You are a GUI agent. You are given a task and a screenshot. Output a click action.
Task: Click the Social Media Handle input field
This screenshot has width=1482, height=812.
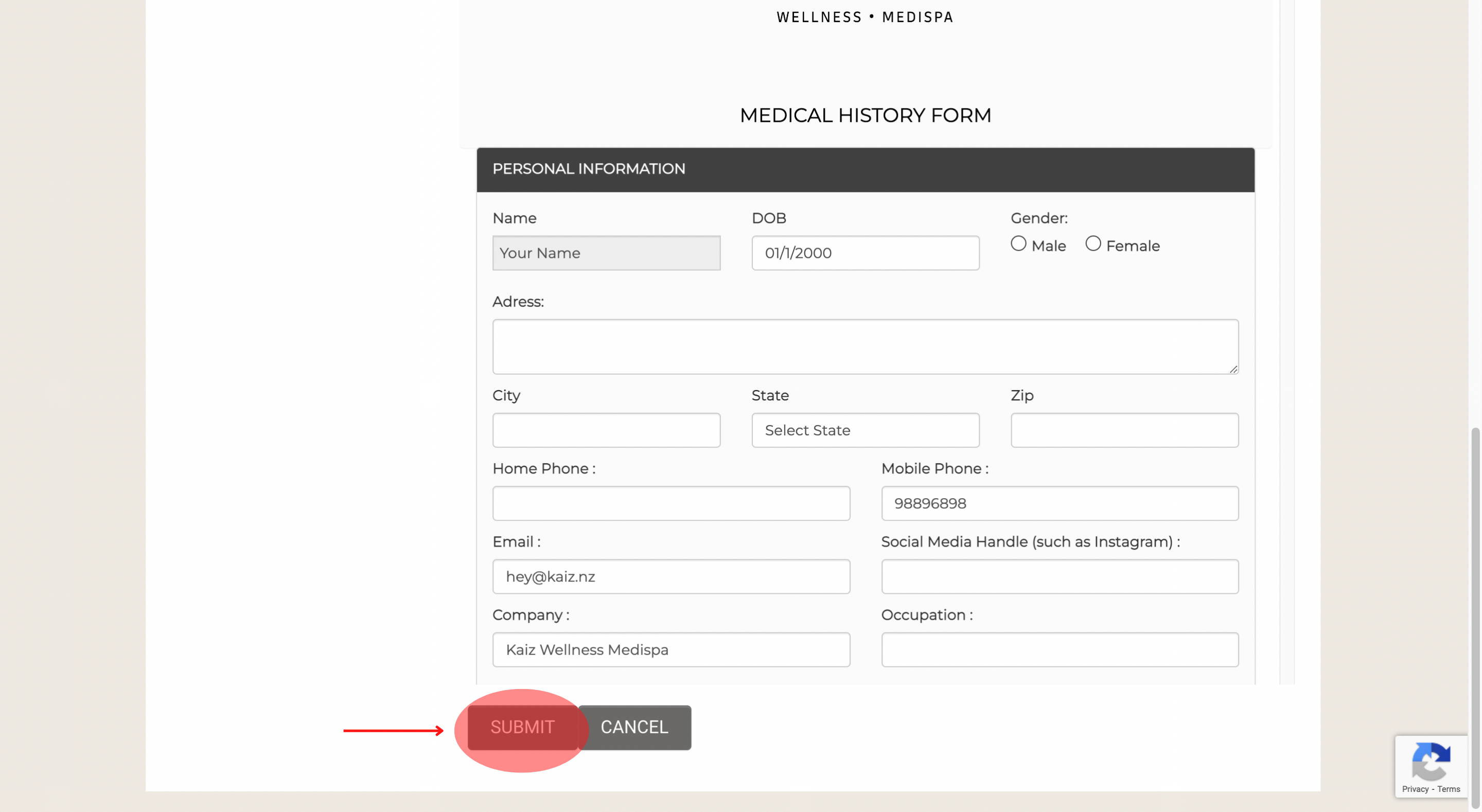click(1060, 576)
